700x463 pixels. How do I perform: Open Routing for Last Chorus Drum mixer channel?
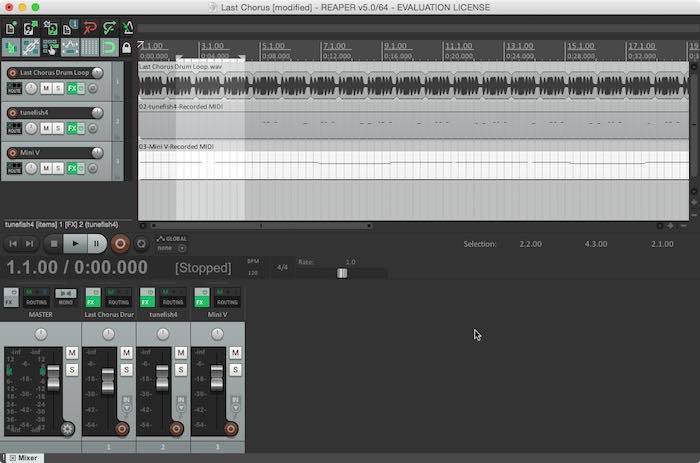click(x=118, y=300)
